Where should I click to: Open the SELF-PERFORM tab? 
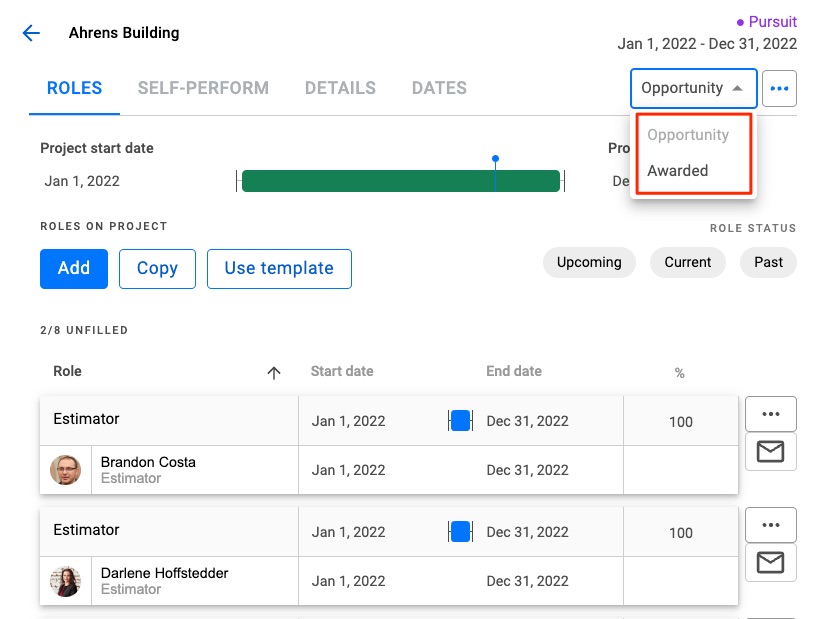(203, 88)
